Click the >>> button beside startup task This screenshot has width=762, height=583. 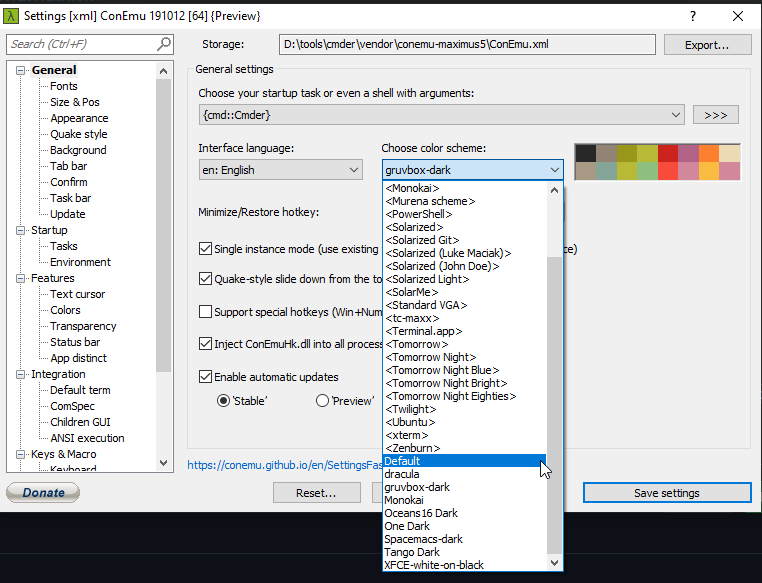715,115
